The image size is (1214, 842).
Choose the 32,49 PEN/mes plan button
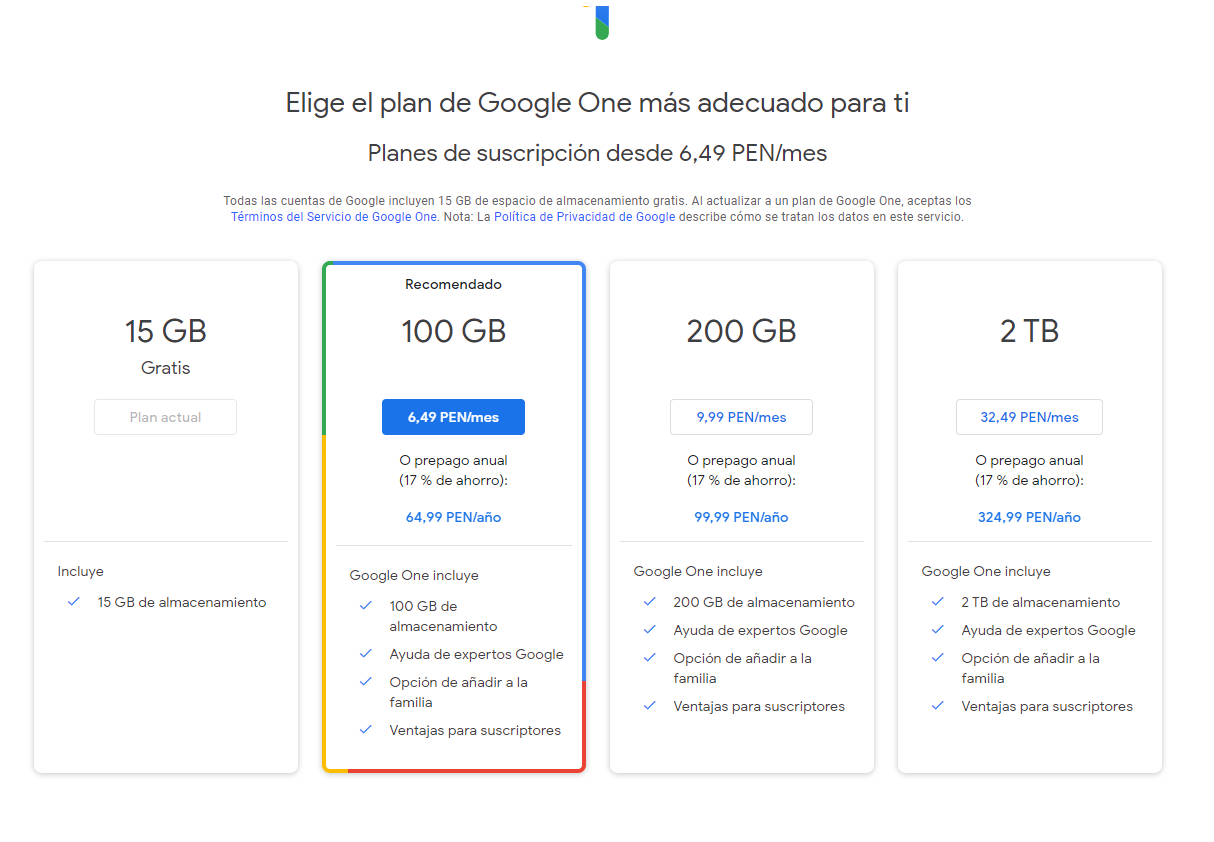pyautogui.click(x=1029, y=417)
